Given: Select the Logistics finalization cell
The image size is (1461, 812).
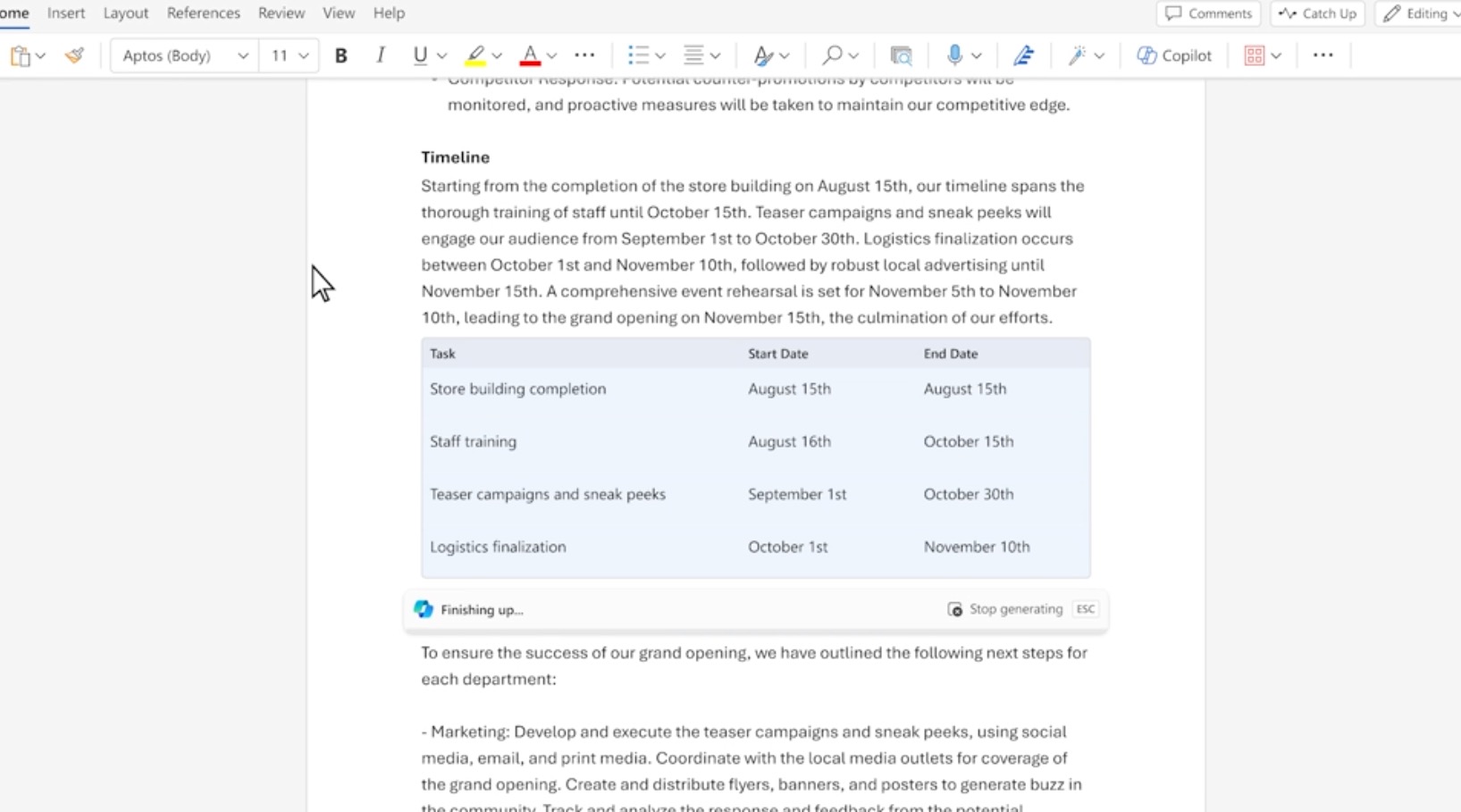Looking at the screenshot, I should point(498,547).
